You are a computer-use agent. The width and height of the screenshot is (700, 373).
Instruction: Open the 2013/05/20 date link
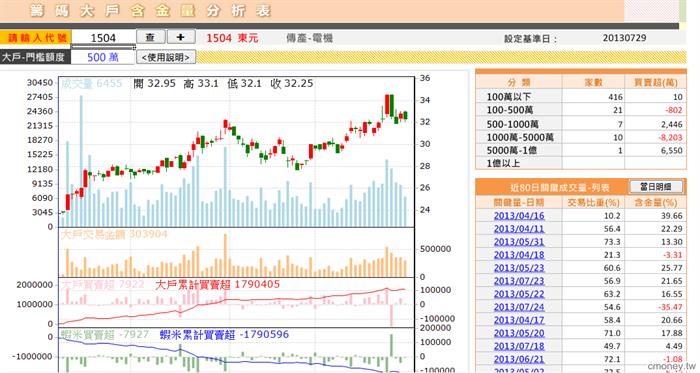click(x=519, y=333)
